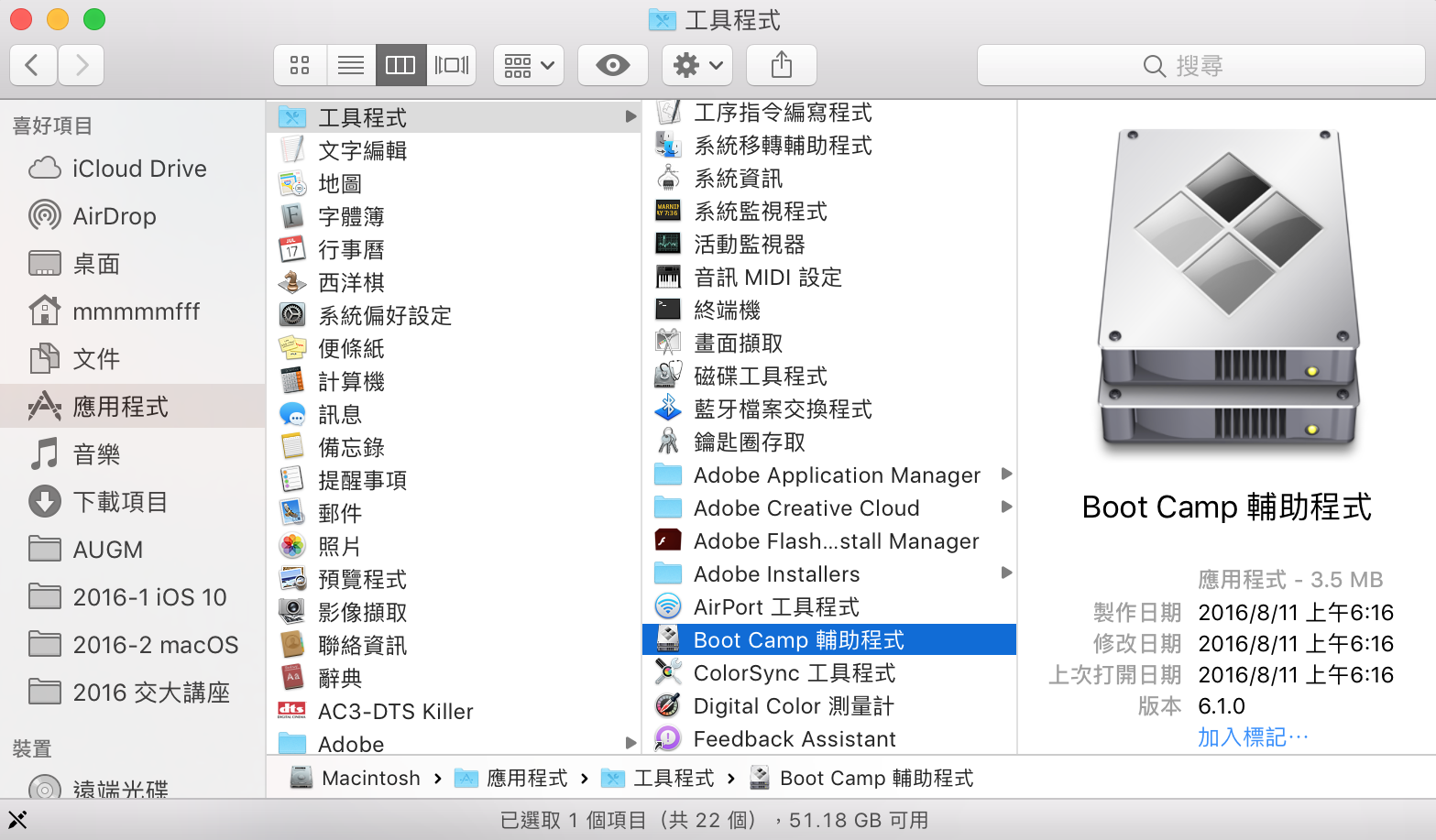Click the 加入標記 link

click(1253, 737)
